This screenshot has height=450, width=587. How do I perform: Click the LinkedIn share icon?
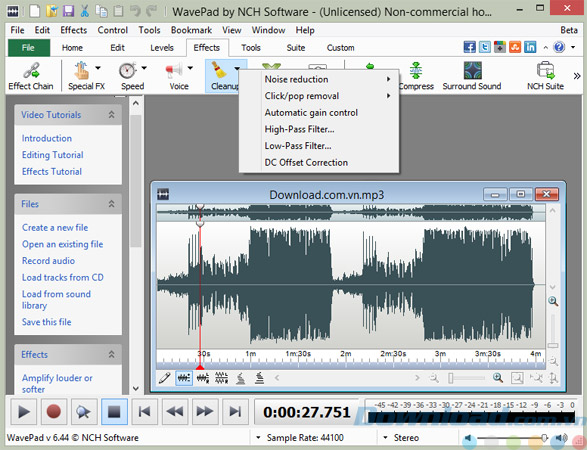point(530,47)
